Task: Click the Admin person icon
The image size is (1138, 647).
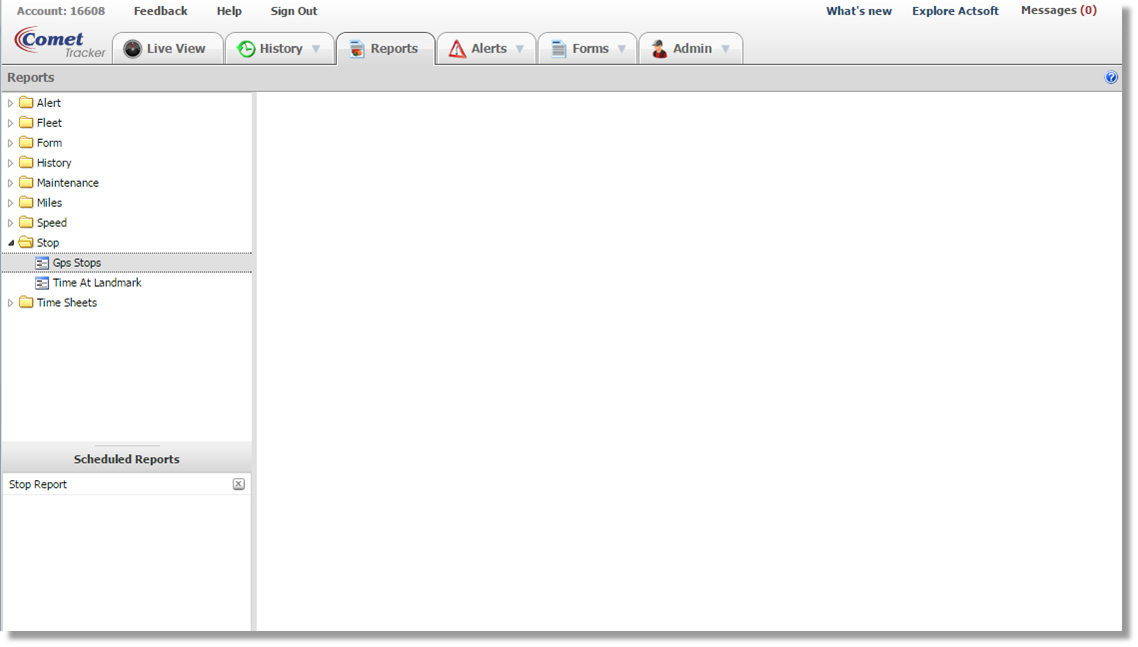Action: pyautogui.click(x=659, y=49)
